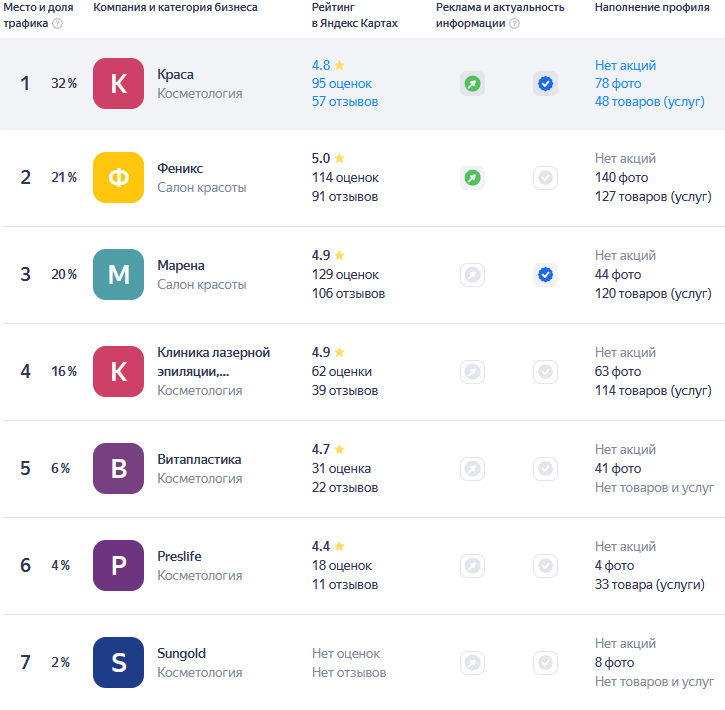
Task: Click '22 отзывов' in Витапластика row
Action: coord(345,488)
